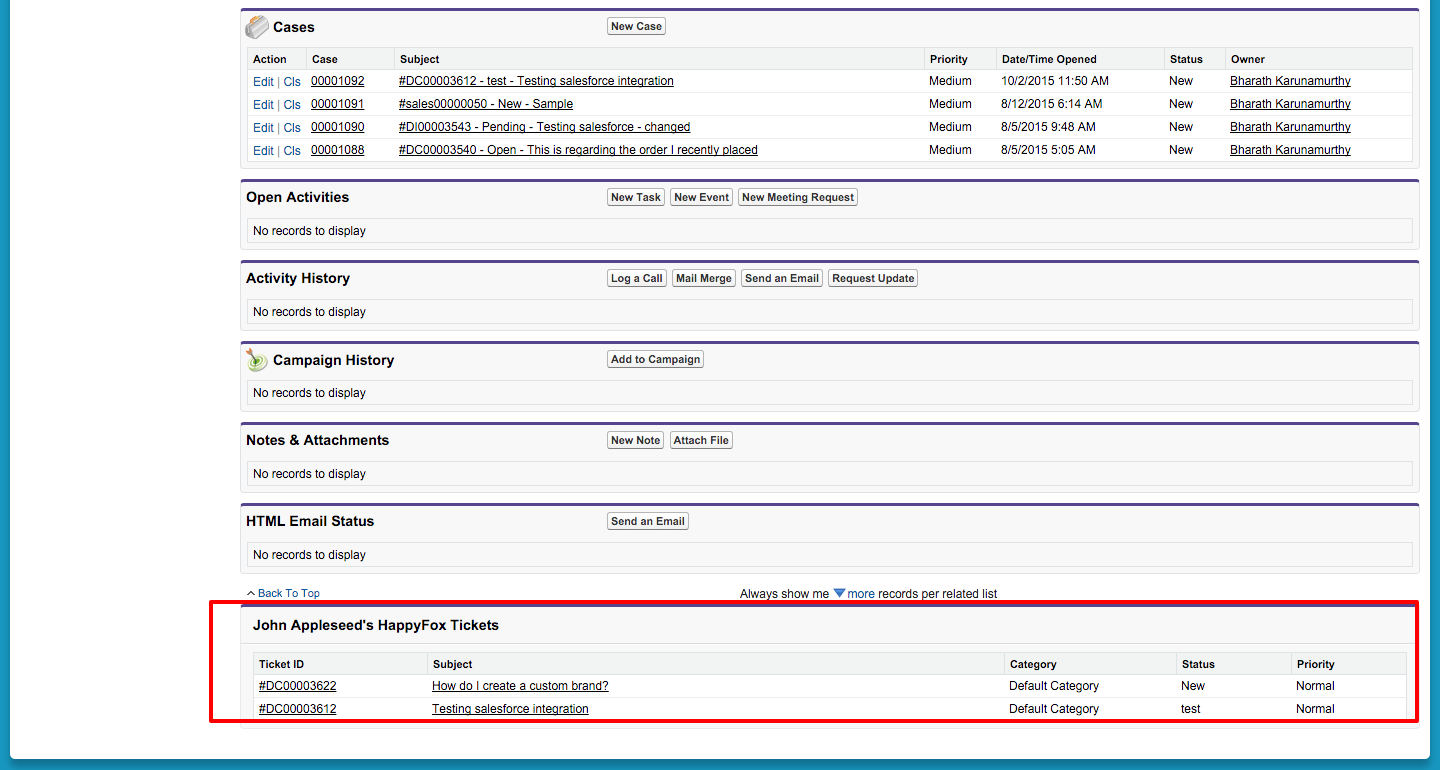Open owner Bharath Karunamurthy for case 00001092
This screenshot has height=770, width=1440.
point(1290,81)
